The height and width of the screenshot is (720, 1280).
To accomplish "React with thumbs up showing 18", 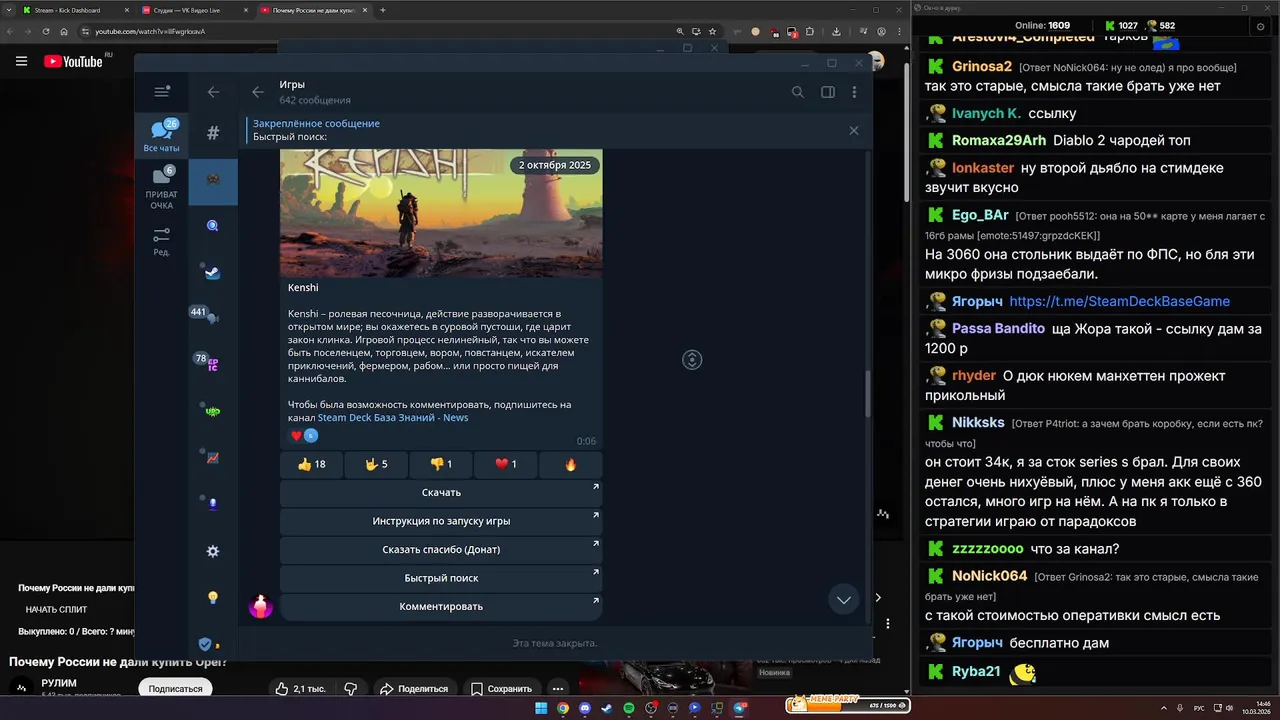I will tap(311, 464).
